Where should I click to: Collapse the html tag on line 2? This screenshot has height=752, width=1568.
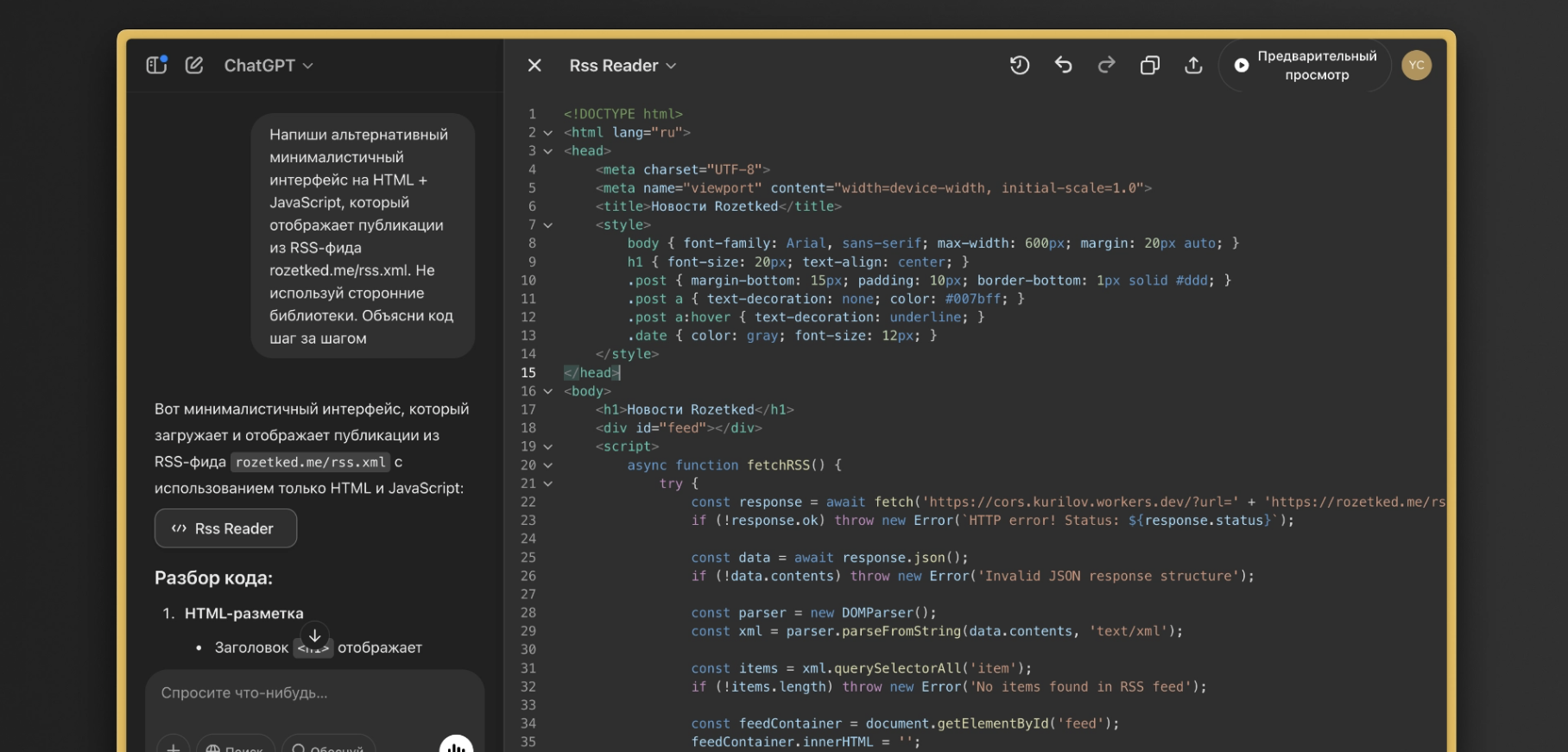(547, 133)
